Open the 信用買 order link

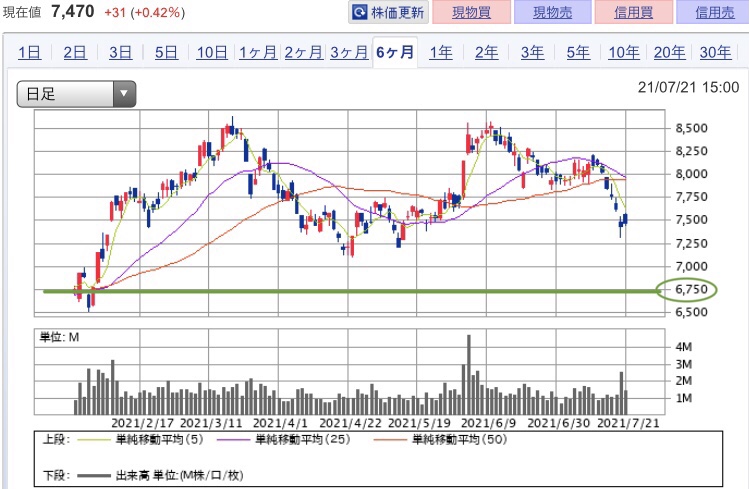(x=633, y=12)
